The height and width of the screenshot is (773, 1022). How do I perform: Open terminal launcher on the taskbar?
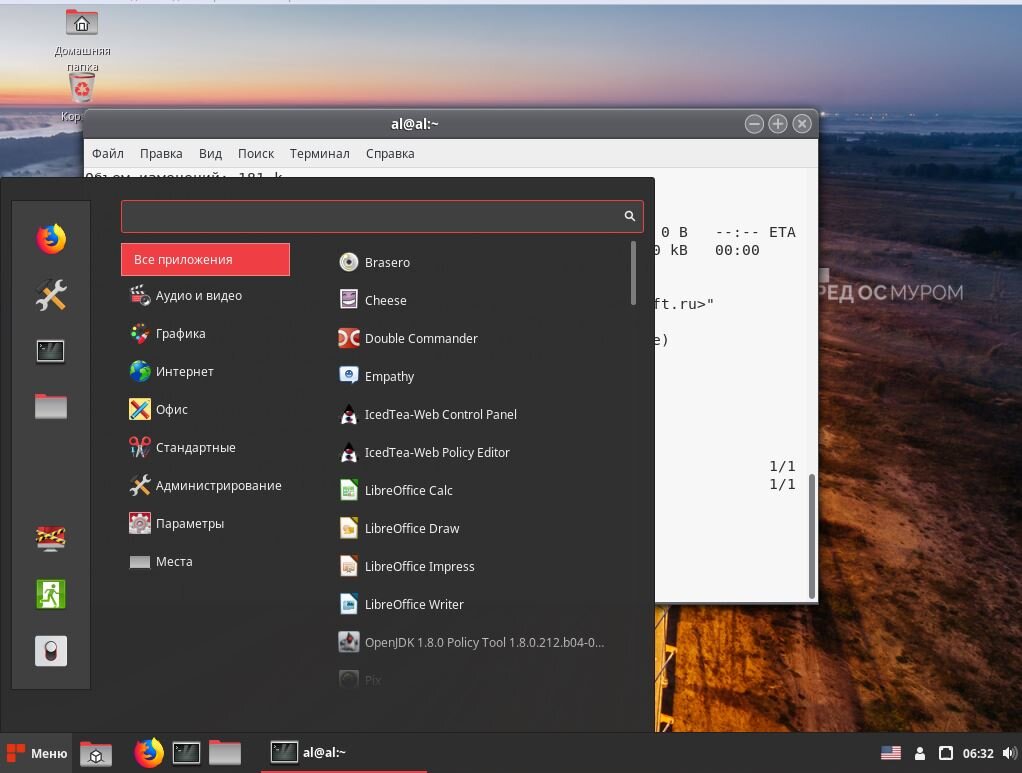coord(186,753)
